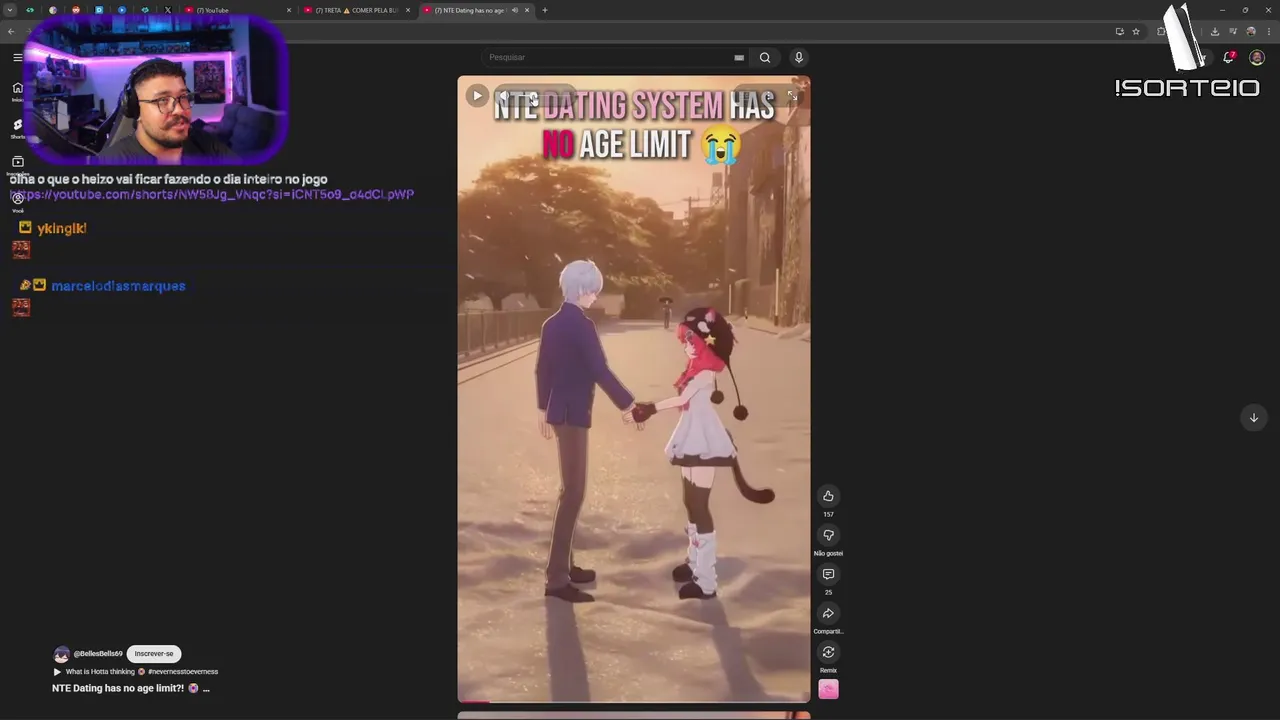Click the Início home sidebar icon
Image resolution: width=1280 pixels, height=720 pixels.
click(17, 90)
